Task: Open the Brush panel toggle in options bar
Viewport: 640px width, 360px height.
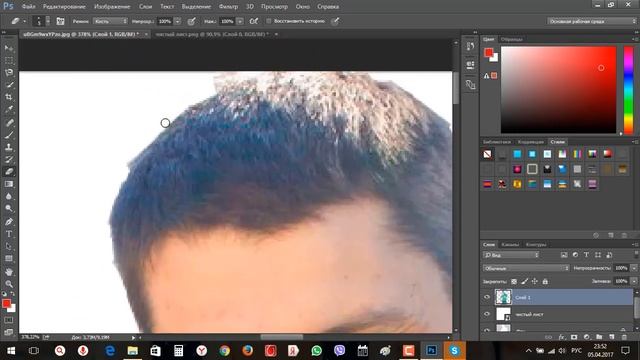Action: (60, 21)
